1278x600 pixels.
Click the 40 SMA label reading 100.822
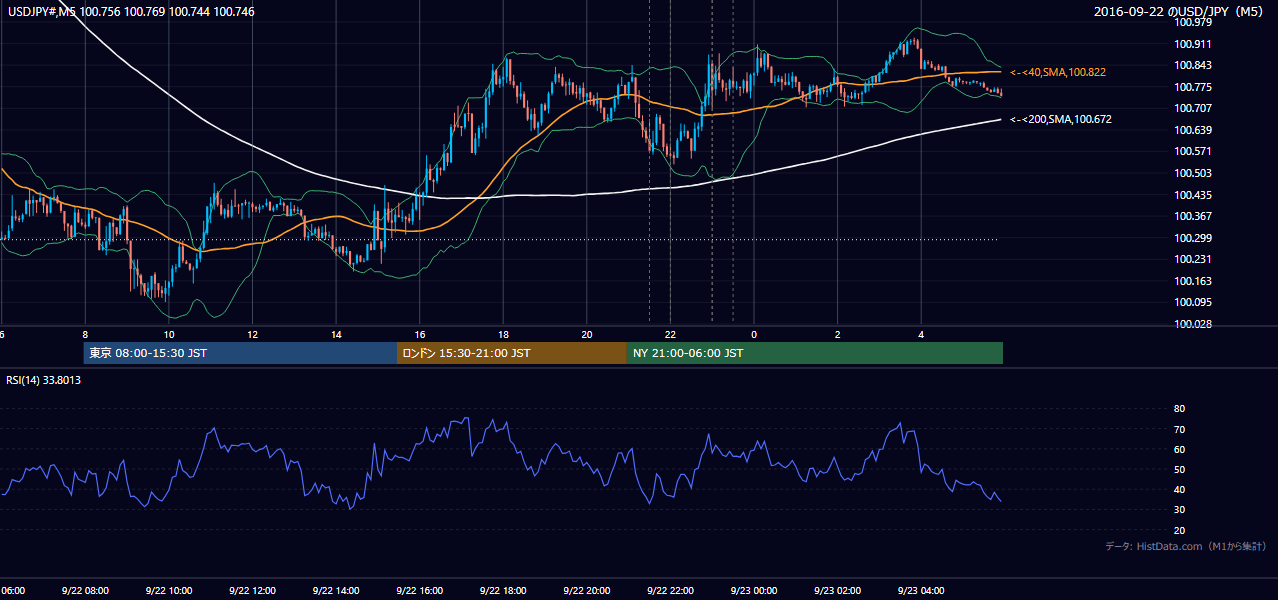(x=1058, y=72)
